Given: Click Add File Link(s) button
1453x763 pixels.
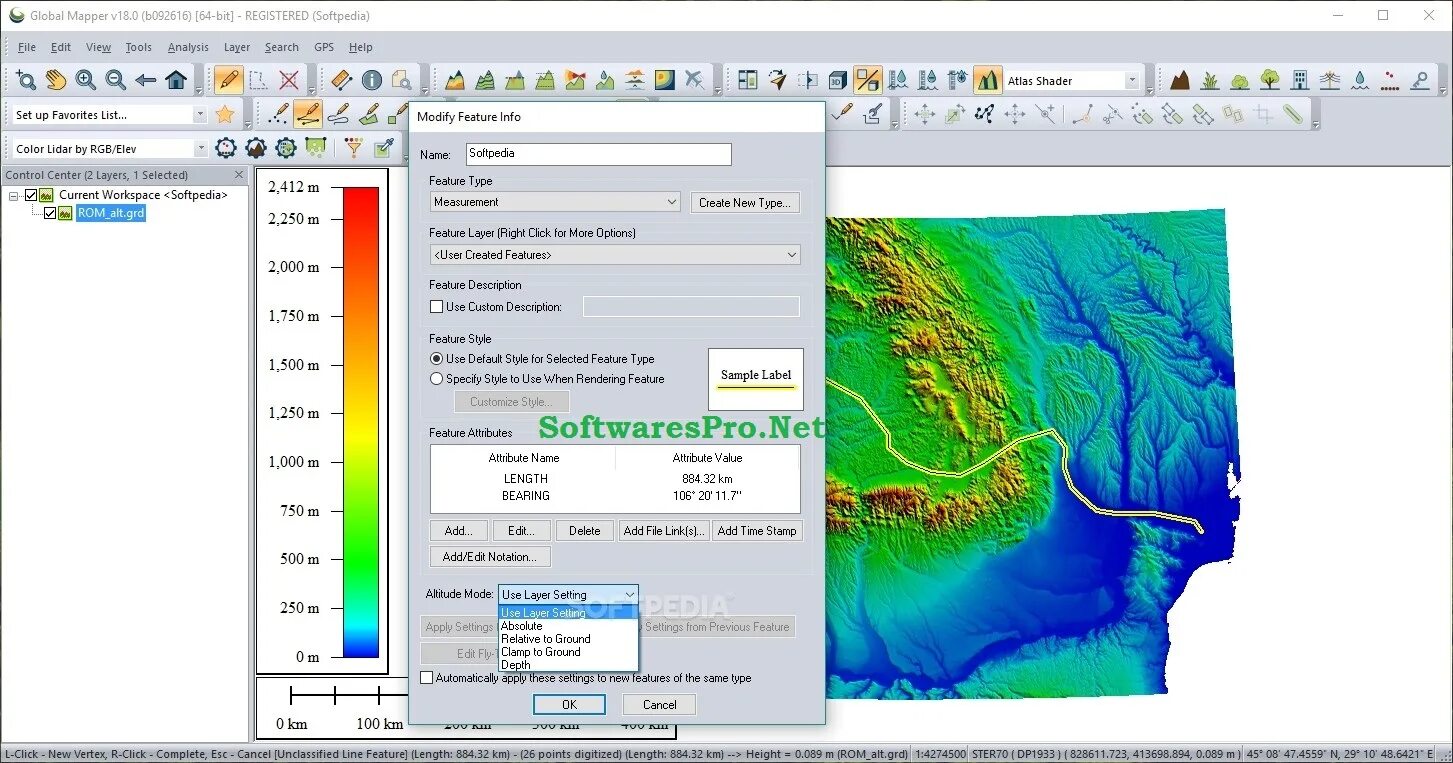Looking at the screenshot, I should pyautogui.click(x=664, y=531).
